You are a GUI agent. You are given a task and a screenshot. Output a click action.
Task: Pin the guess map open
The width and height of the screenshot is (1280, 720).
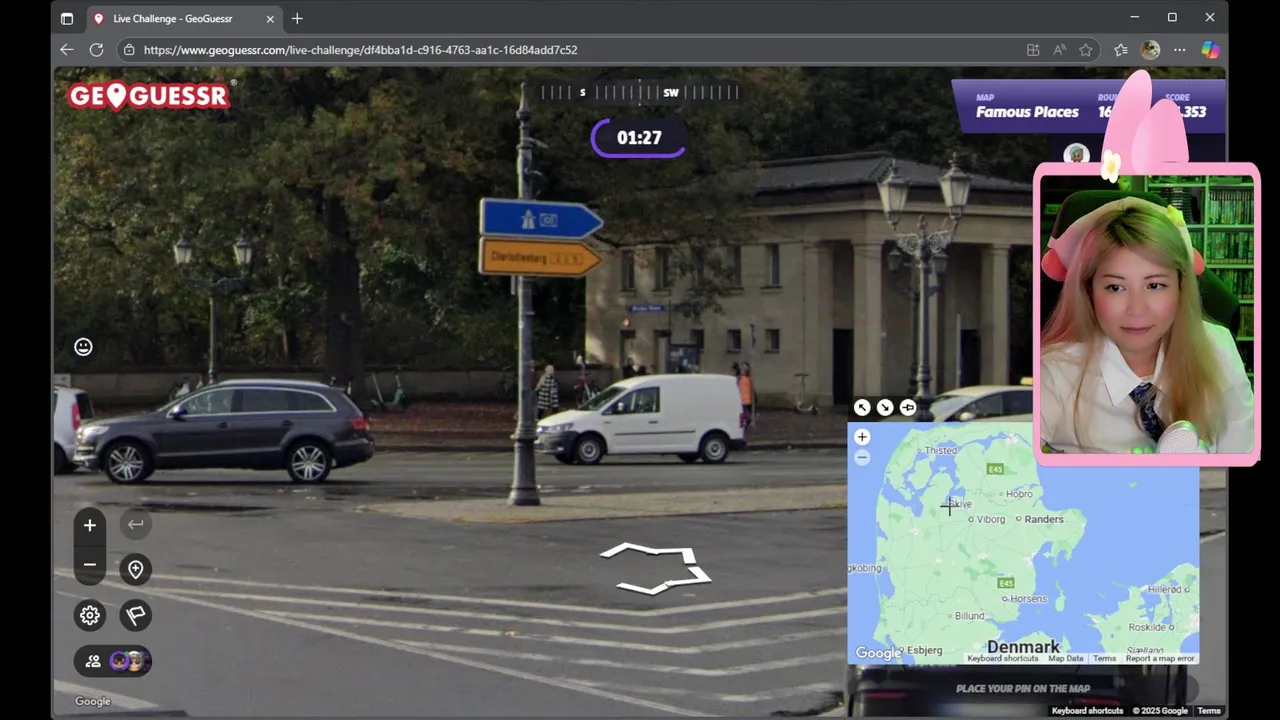tap(908, 407)
